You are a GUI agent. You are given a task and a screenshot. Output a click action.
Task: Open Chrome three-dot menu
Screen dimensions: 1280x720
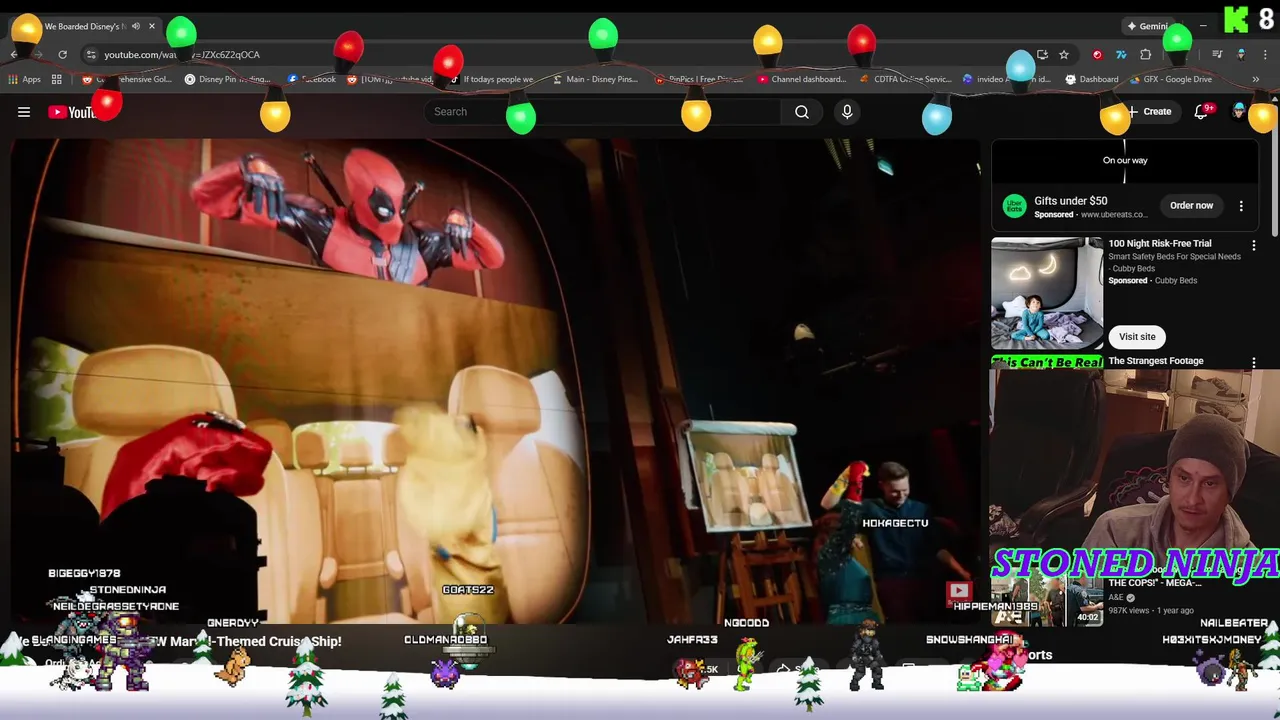[1265, 55]
